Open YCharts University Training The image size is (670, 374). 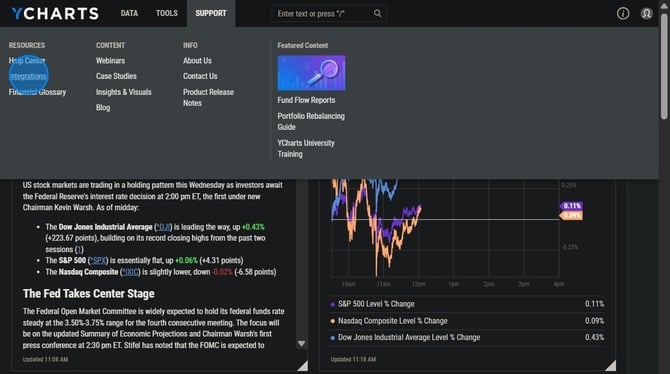(x=306, y=148)
